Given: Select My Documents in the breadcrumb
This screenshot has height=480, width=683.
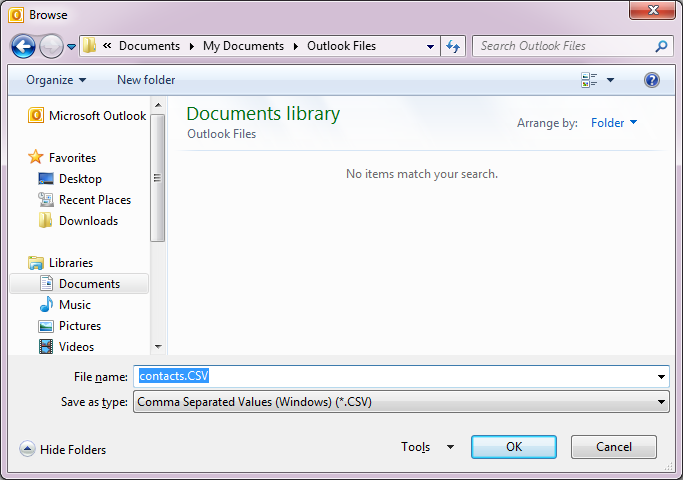Looking at the screenshot, I should tap(243, 46).
